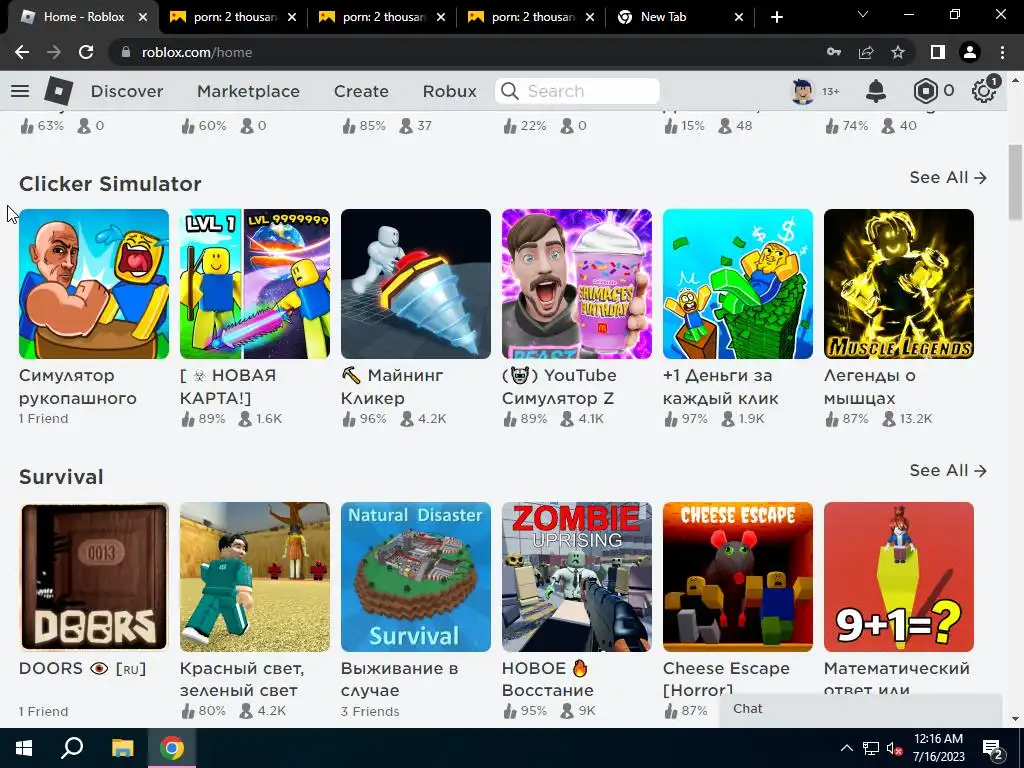This screenshot has height=768, width=1024.
Task: Switch to the New Tab tab
Action: (x=664, y=17)
